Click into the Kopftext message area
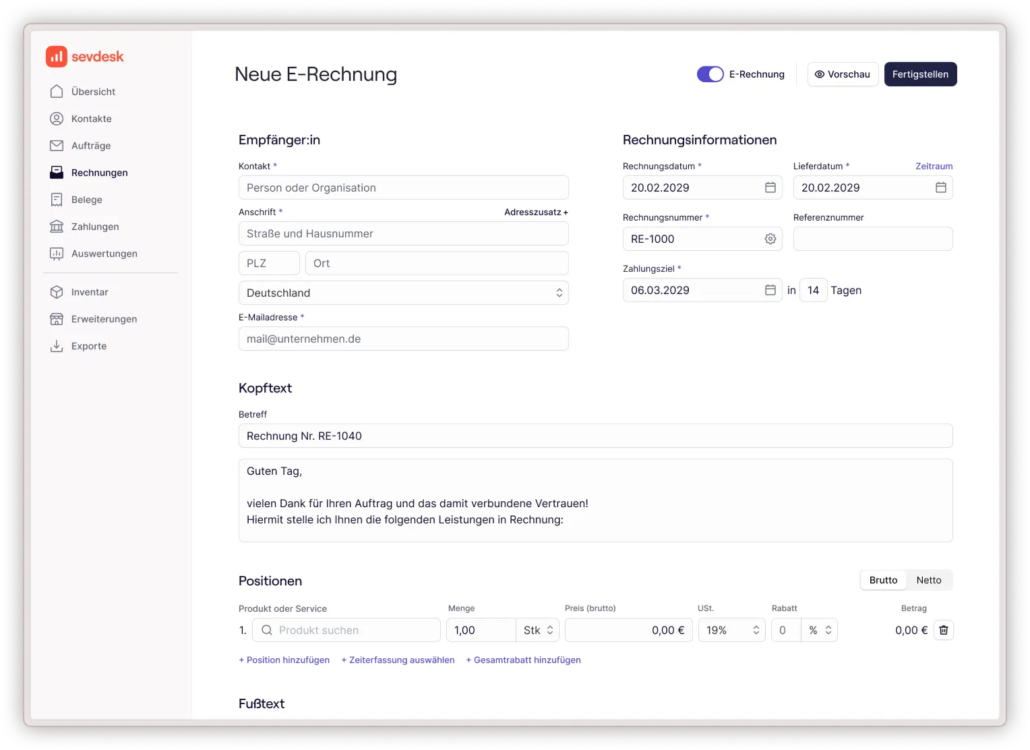Image resolution: width=1030 pixels, height=750 pixels. click(595, 500)
